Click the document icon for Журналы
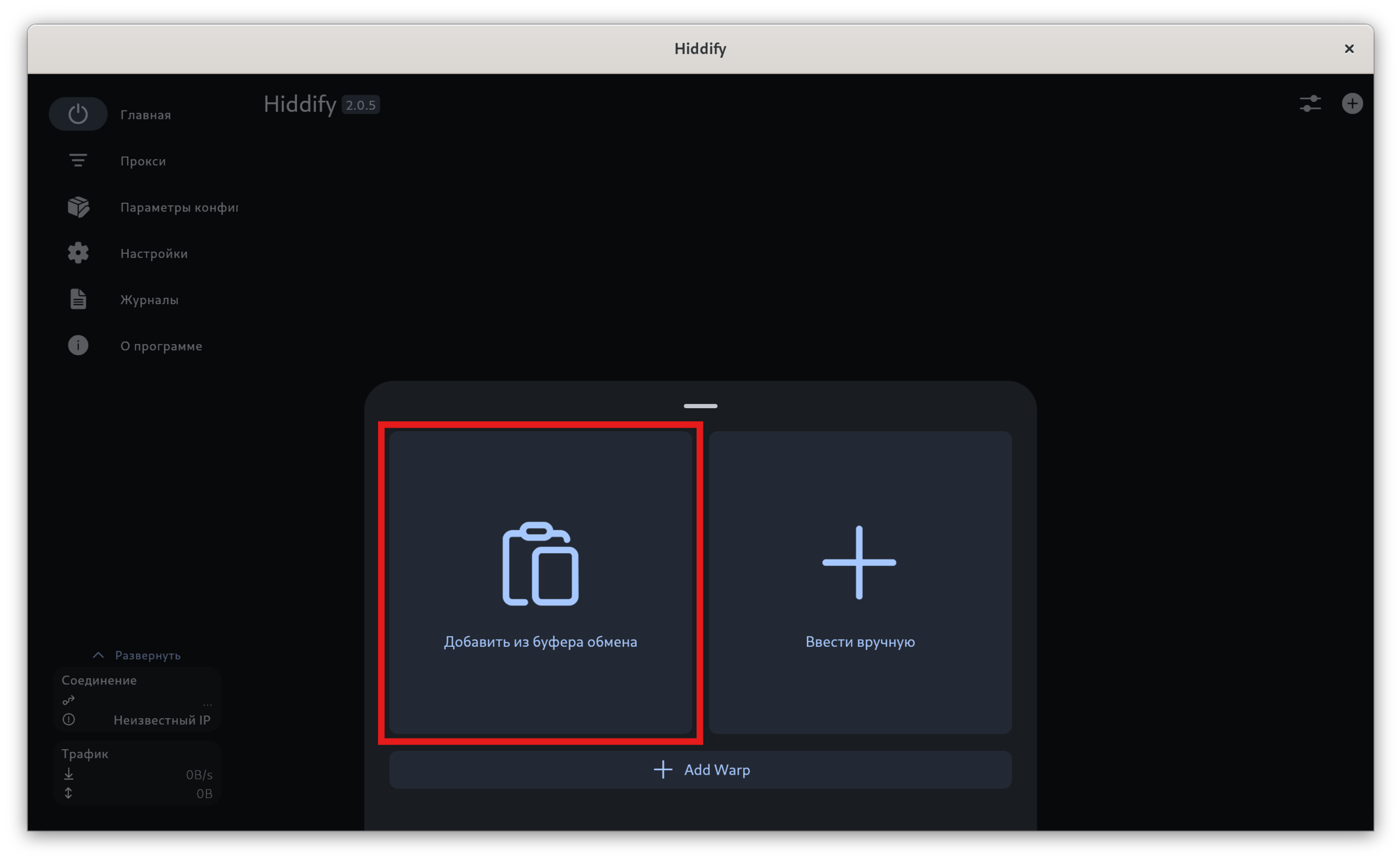This screenshot has height=860, width=1400. click(78, 299)
